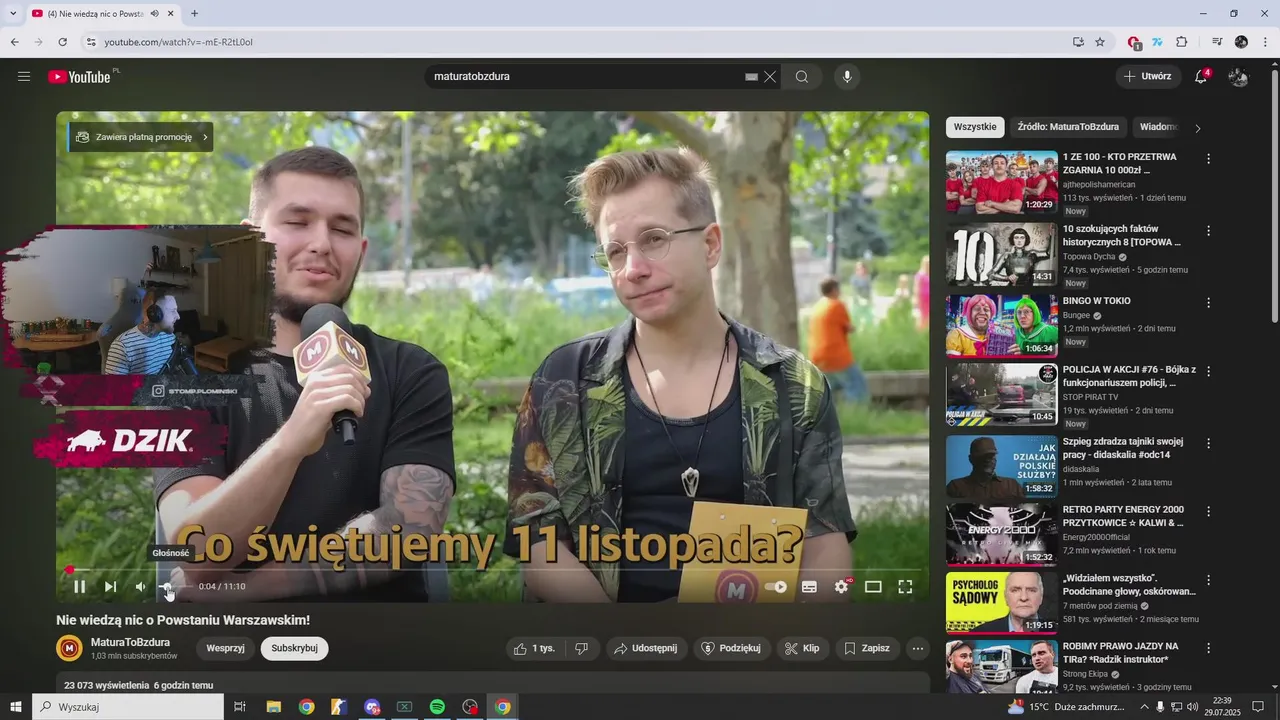This screenshot has width=1280, height=720.
Task: Show more filter chips with arrow
Action: [1198, 128]
